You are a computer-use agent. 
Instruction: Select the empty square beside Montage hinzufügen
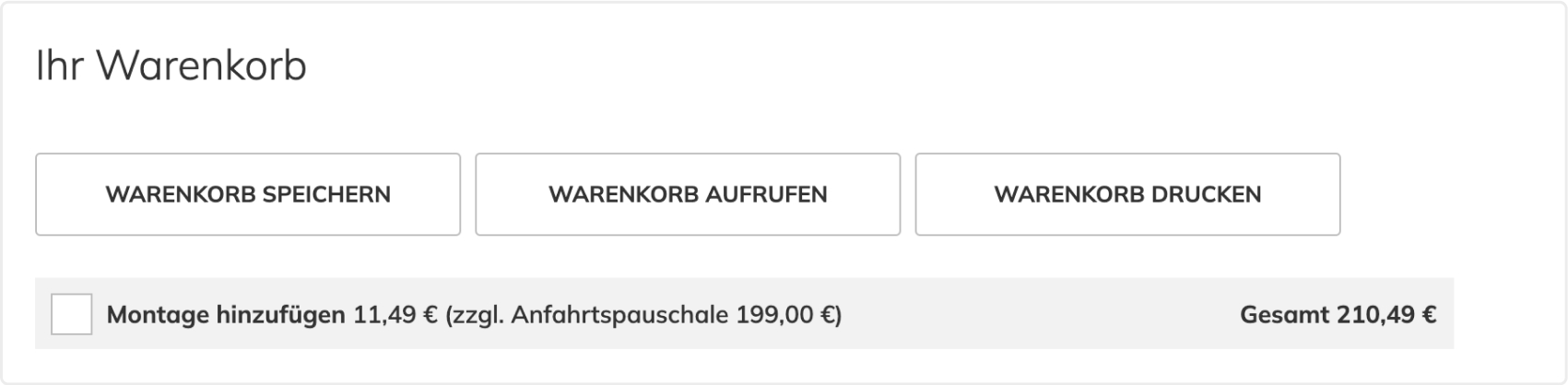(x=72, y=314)
